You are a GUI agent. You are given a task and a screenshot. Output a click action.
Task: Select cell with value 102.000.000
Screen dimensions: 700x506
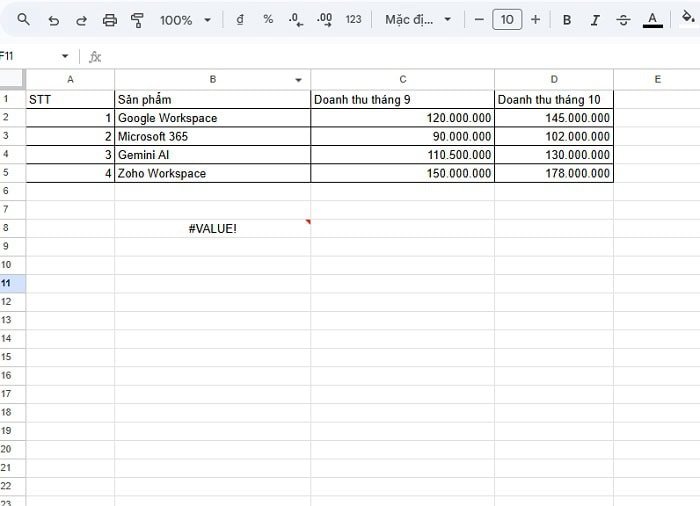554,136
